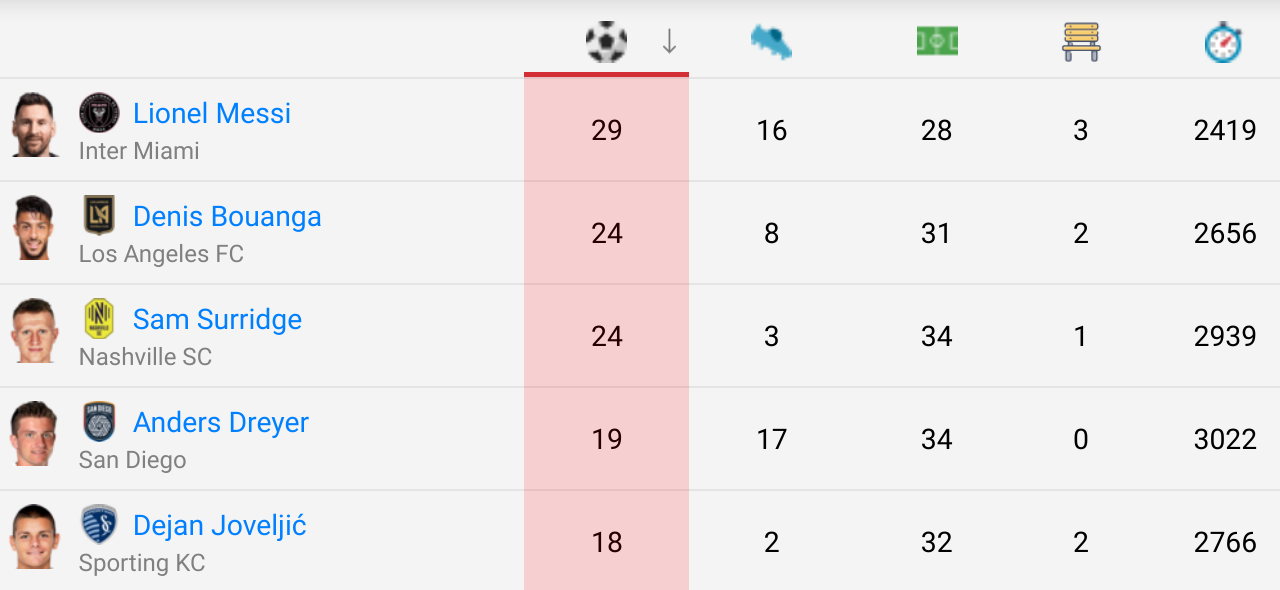This screenshot has width=1280, height=590.
Task: Click the Nashville SC yellow crest
Action: click(x=99, y=319)
